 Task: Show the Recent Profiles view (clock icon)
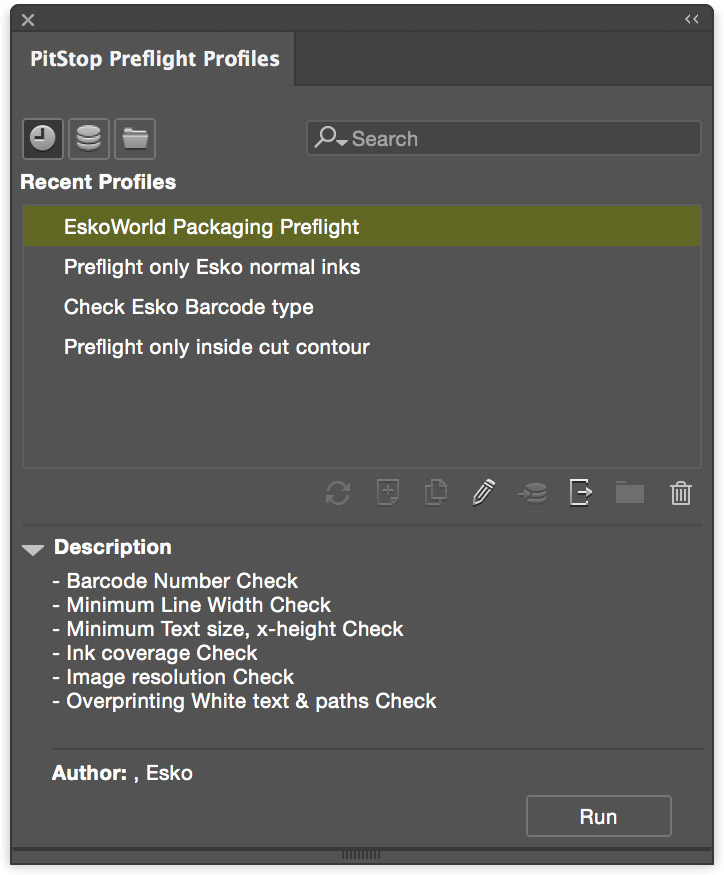click(x=42, y=138)
